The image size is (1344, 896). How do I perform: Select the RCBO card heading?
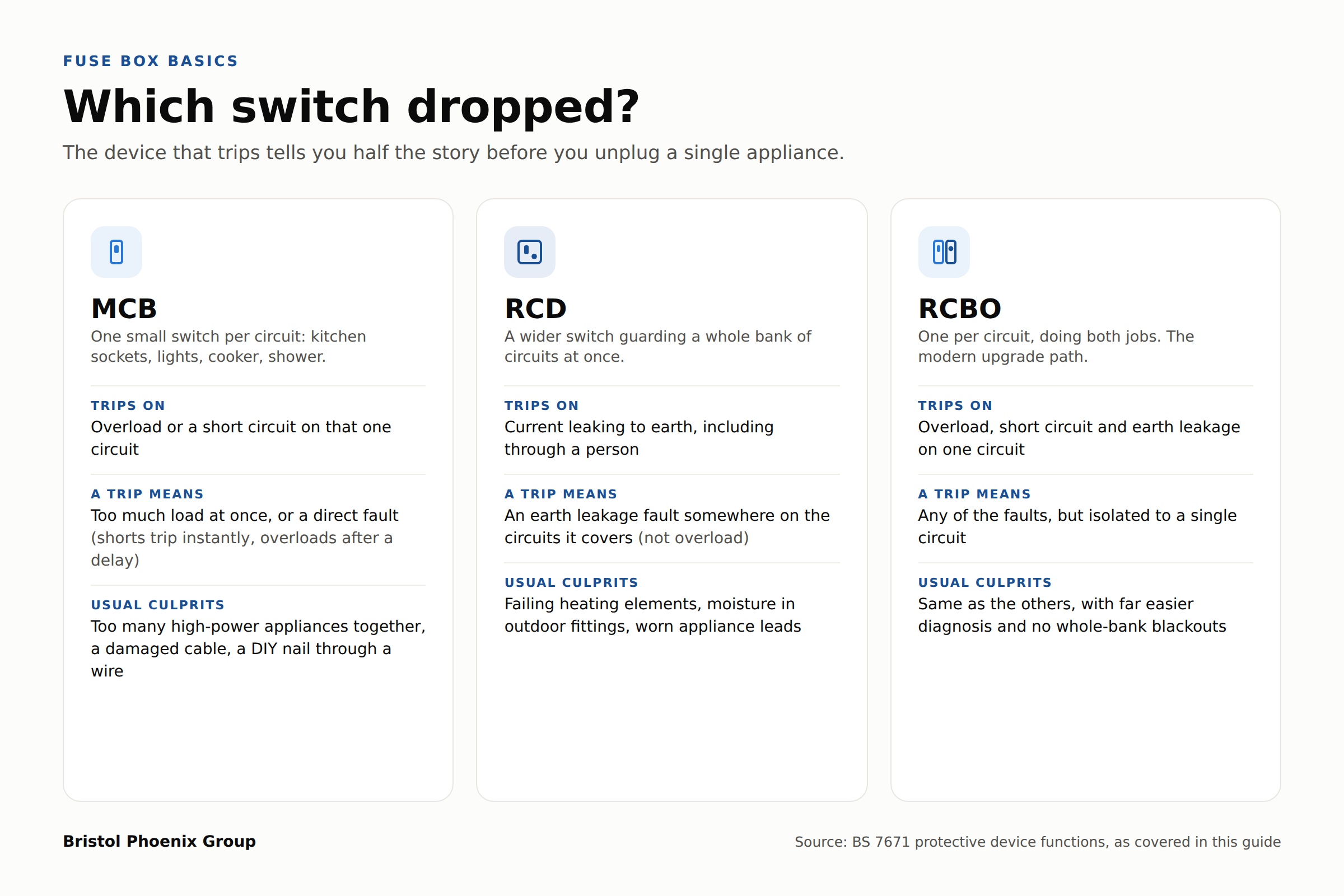(960, 309)
